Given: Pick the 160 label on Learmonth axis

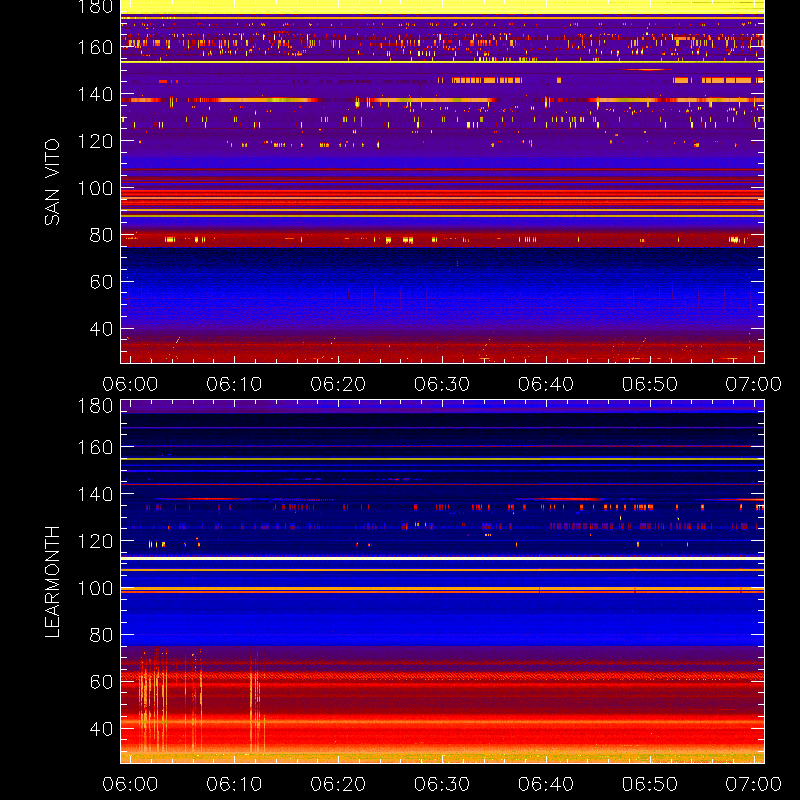Looking at the screenshot, I should tap(95, 447).
